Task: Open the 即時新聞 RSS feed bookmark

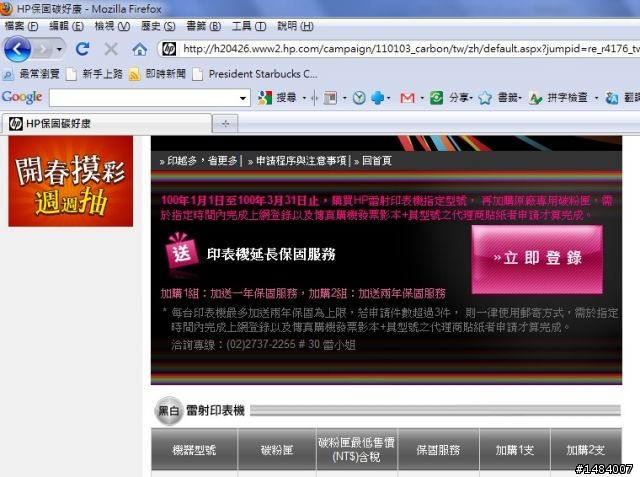Action: 158,74
